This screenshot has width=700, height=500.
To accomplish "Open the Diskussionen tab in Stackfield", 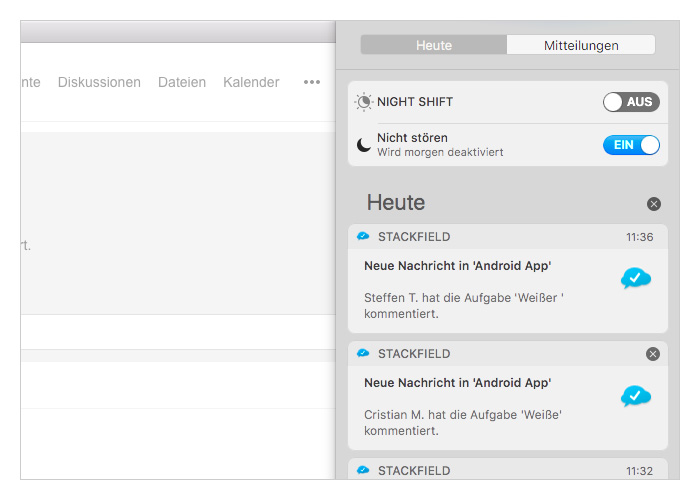I will click(99, 82).
